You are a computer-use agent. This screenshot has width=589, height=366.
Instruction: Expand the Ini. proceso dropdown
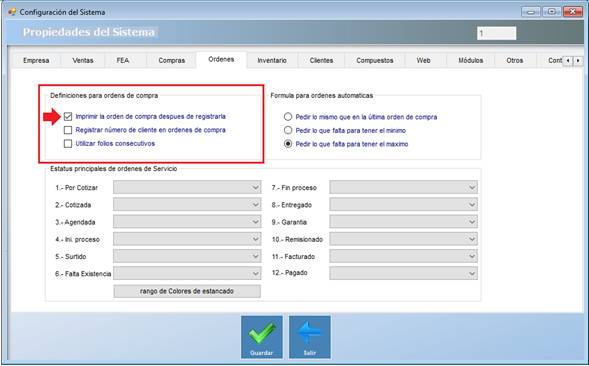(187, 239)
